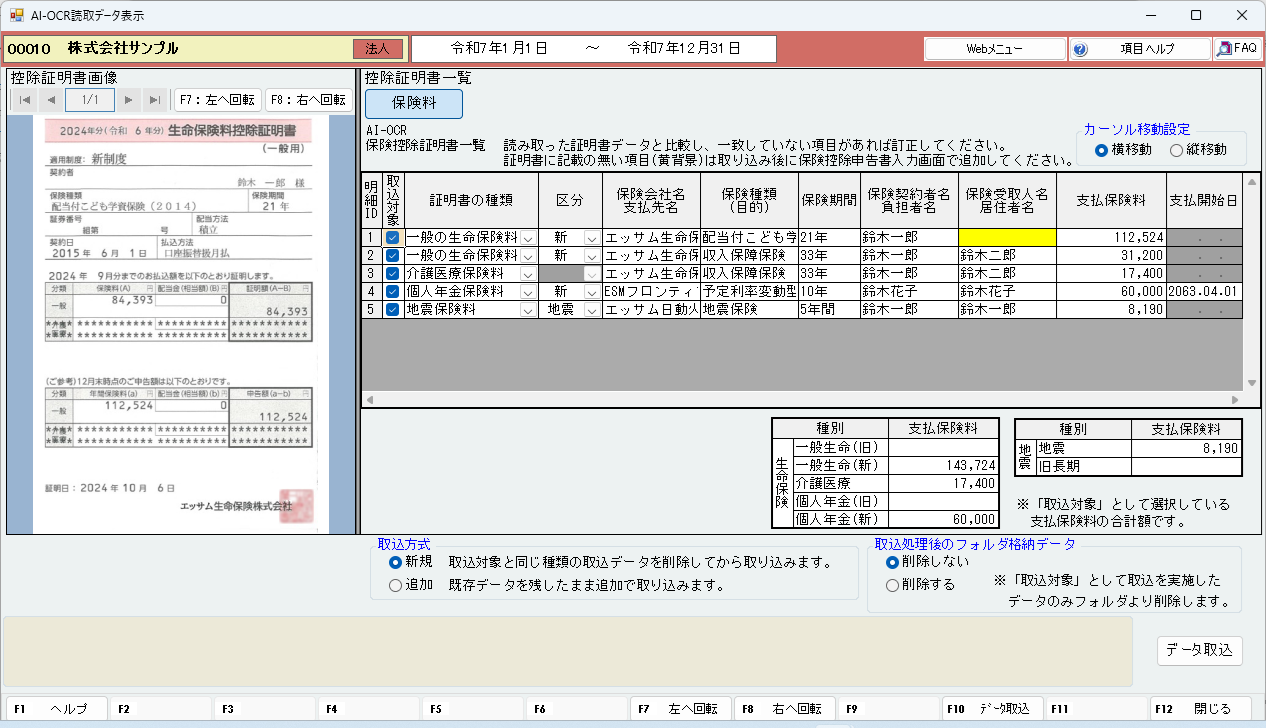Go to last certificate image page
Screen dimensions: 1266x728
(154, 100)
